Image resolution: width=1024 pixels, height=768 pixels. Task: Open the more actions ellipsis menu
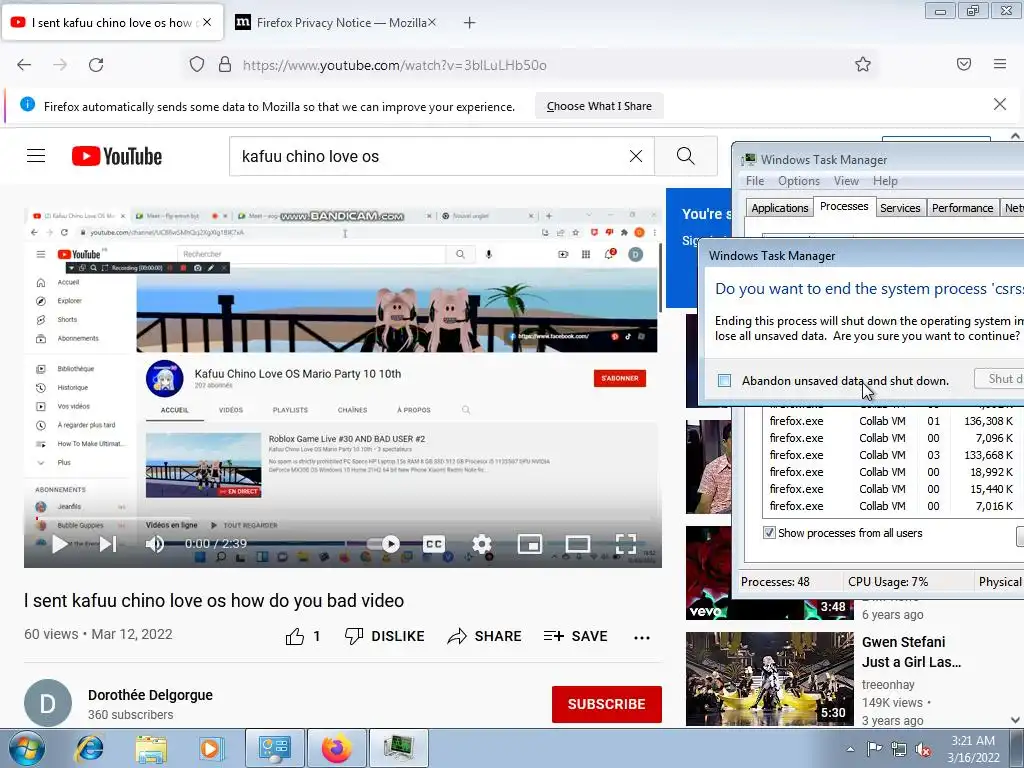642,637
